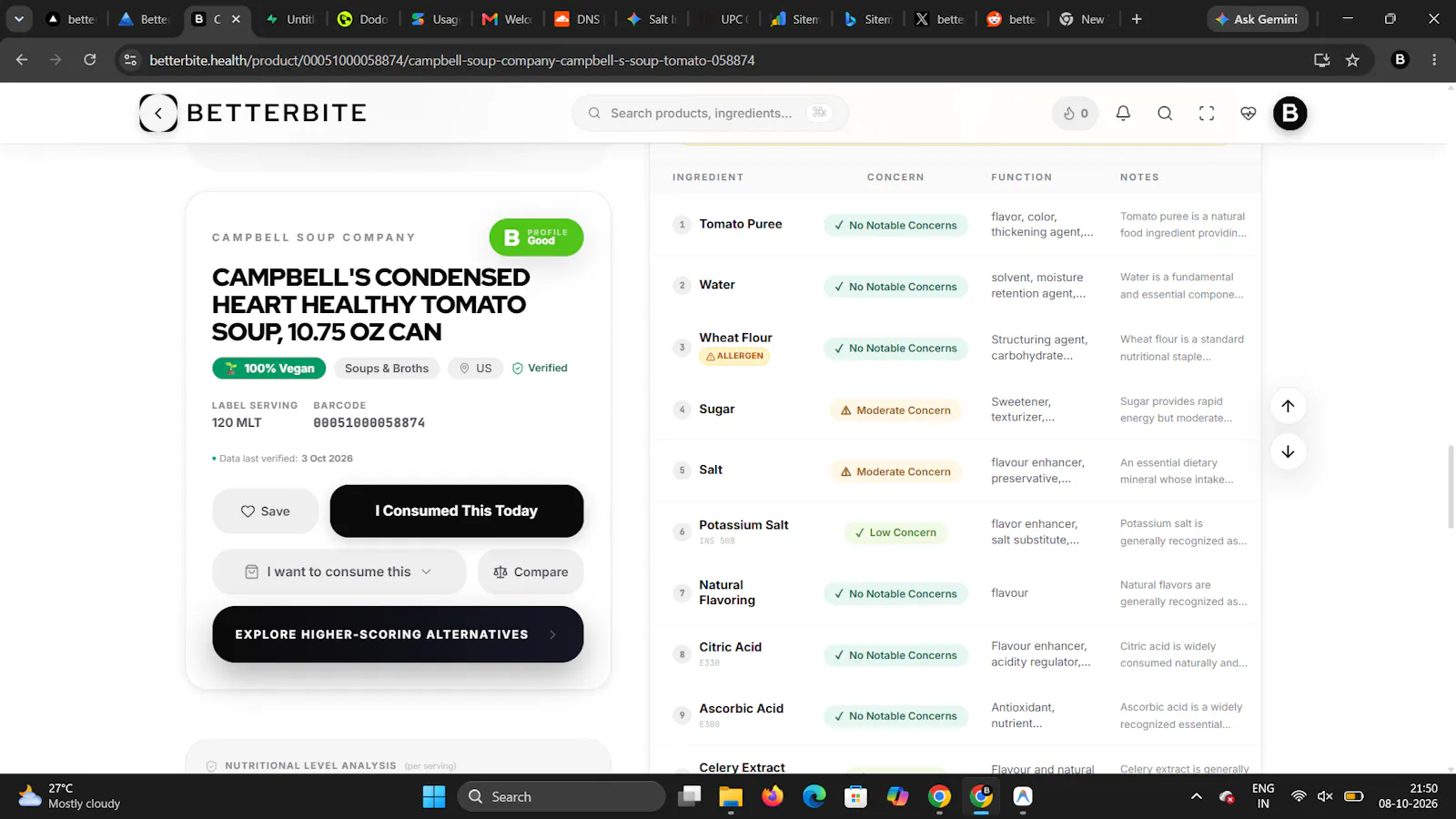This screenshot has width=1456, height=819.
Task: Jump up with the up arrow button
Action: click(1288, 406)
